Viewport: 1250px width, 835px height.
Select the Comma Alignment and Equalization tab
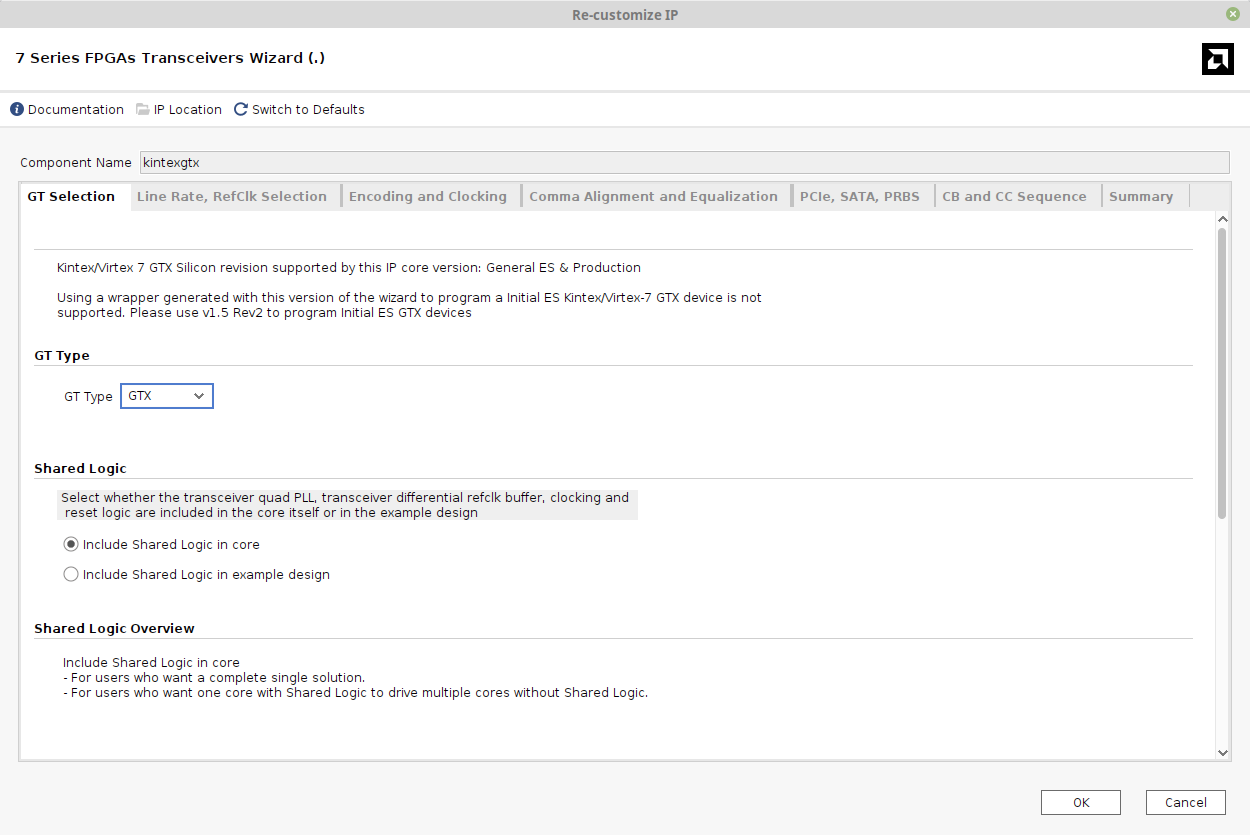pos(654,196)
